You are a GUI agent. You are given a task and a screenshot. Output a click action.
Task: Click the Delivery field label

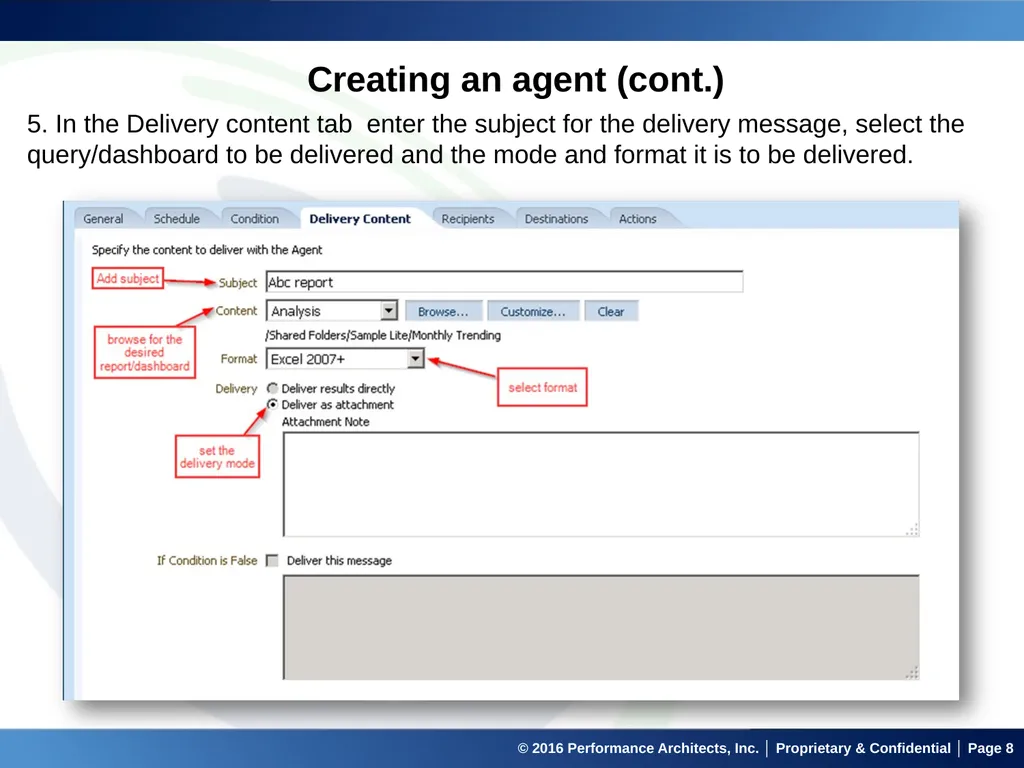(x=236, y=389)
